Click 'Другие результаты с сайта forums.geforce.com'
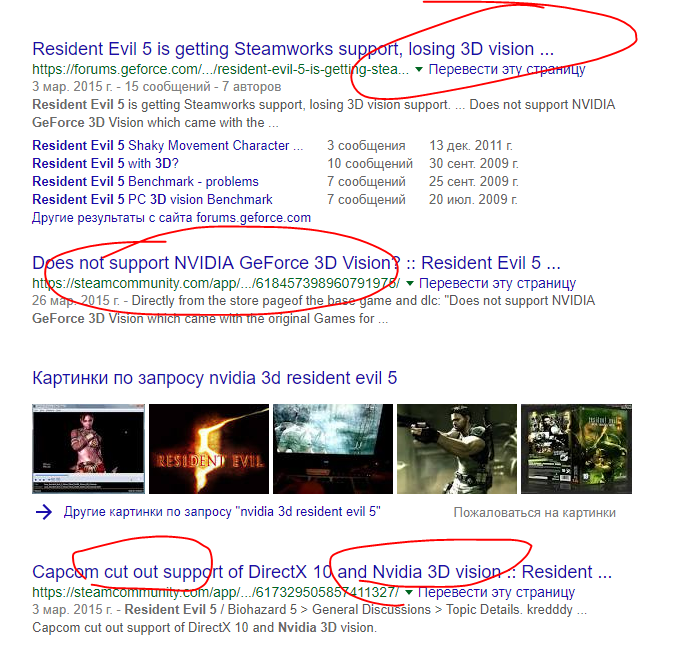Screen dimensions: 692x657 [x=171, y=218]
